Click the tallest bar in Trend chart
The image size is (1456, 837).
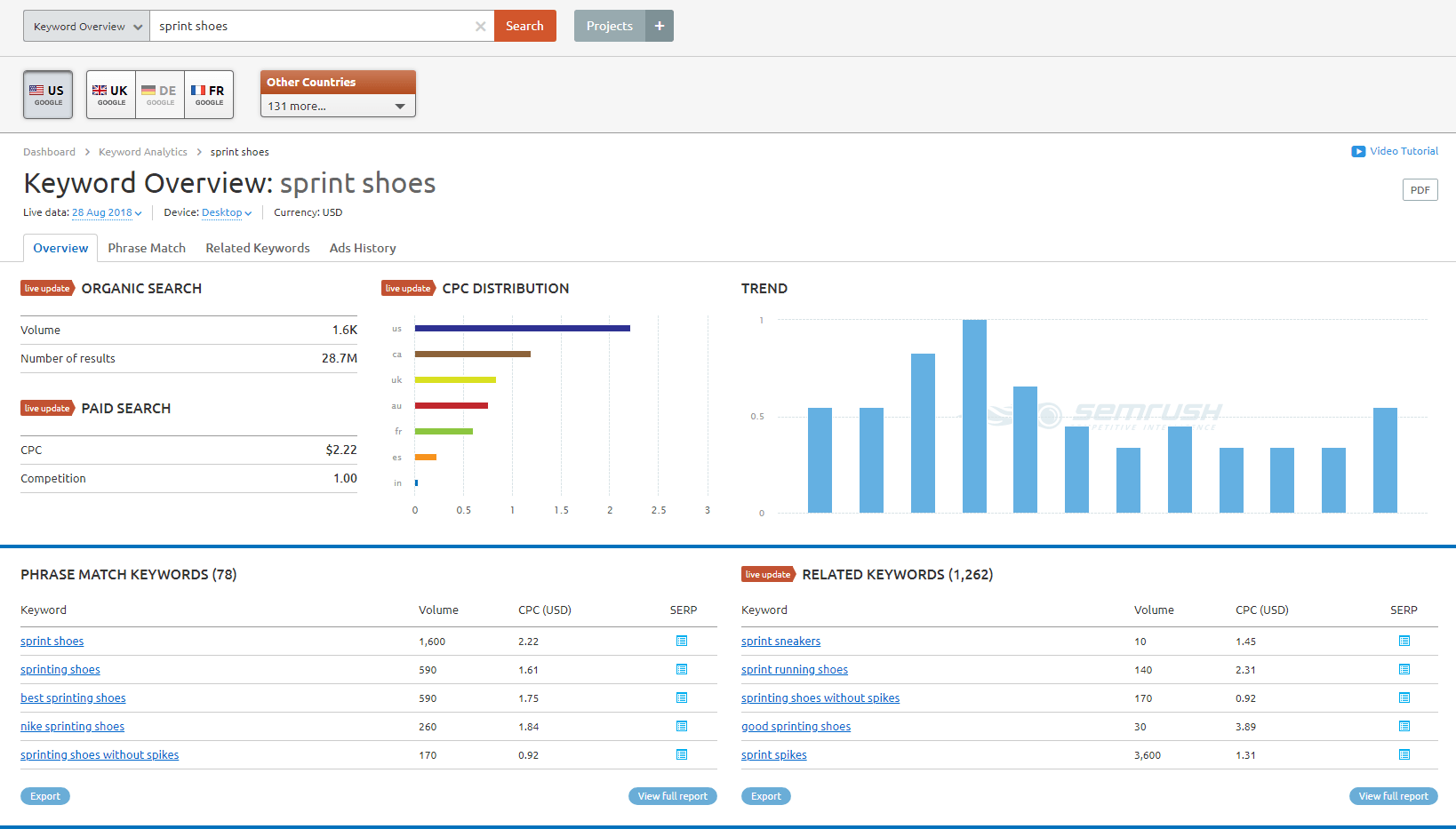[974, 416]
